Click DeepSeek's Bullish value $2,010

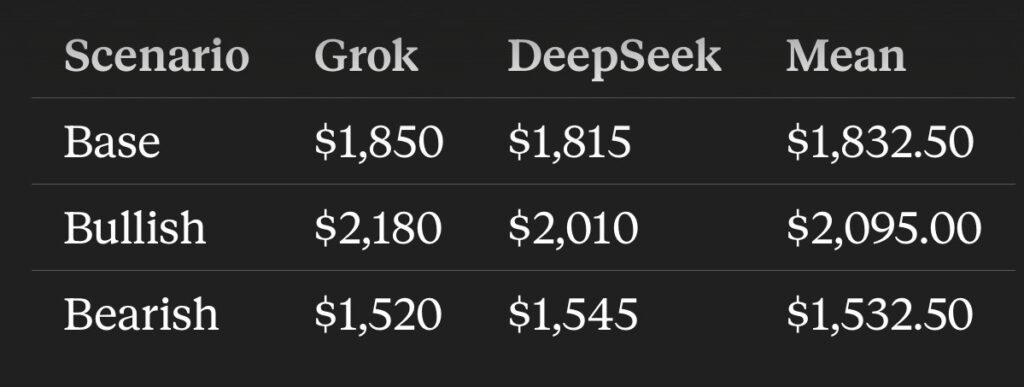click(x=573, y=228)
